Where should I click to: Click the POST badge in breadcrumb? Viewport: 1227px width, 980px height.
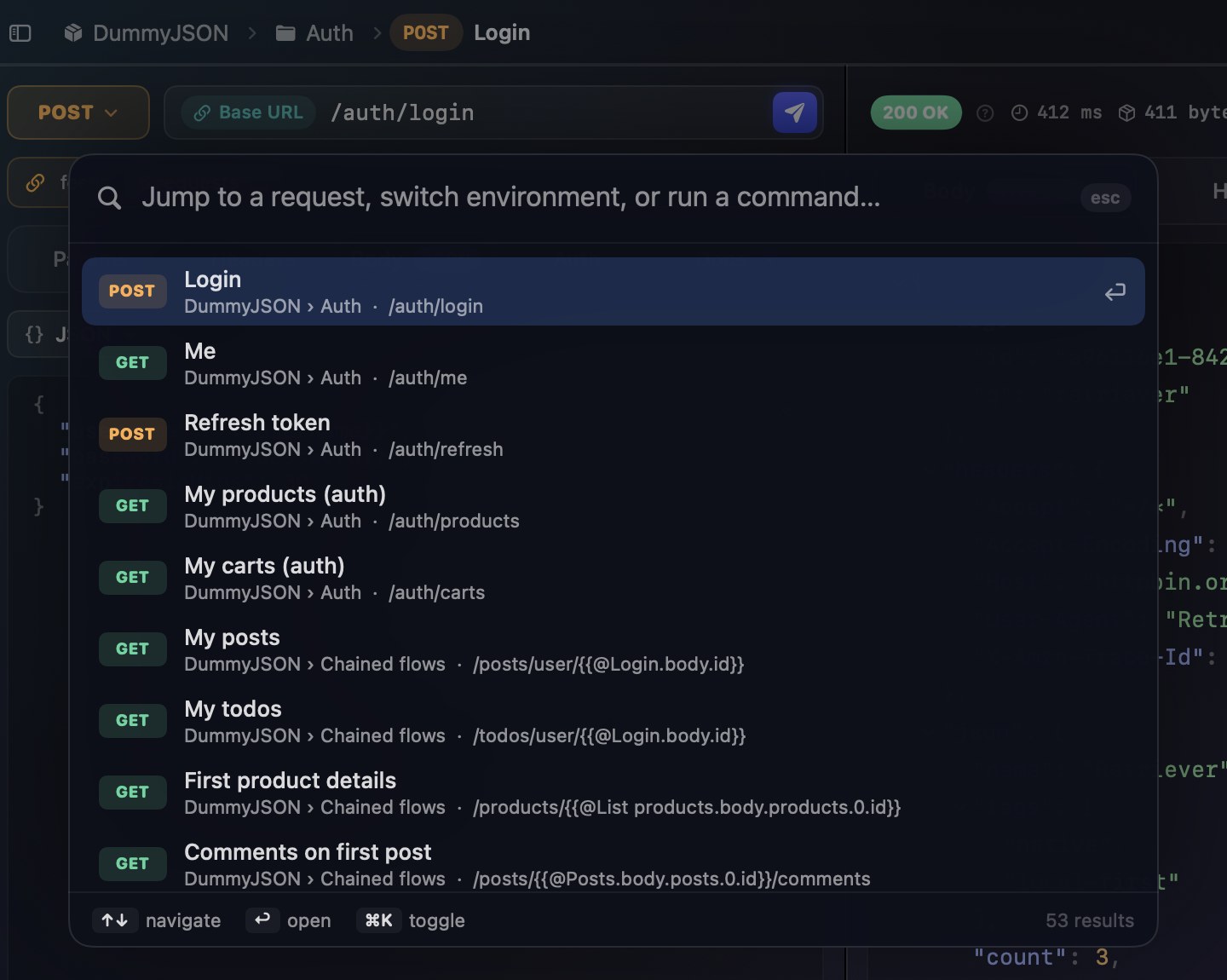[x=425, y=33]
